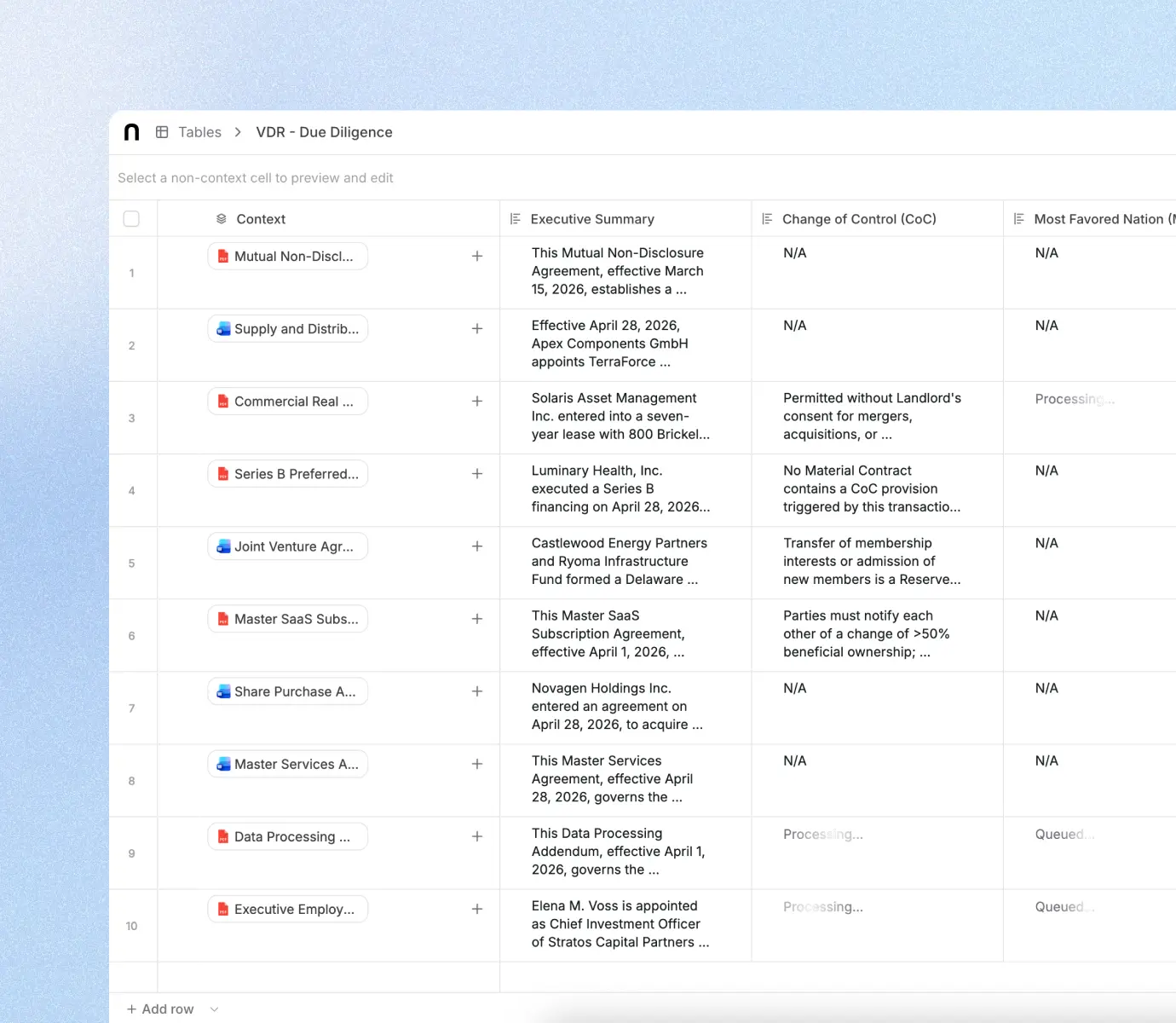1176x1023 pixels.
Task: Click the Most Favored Nation column header
Action: coord(1090,219)
